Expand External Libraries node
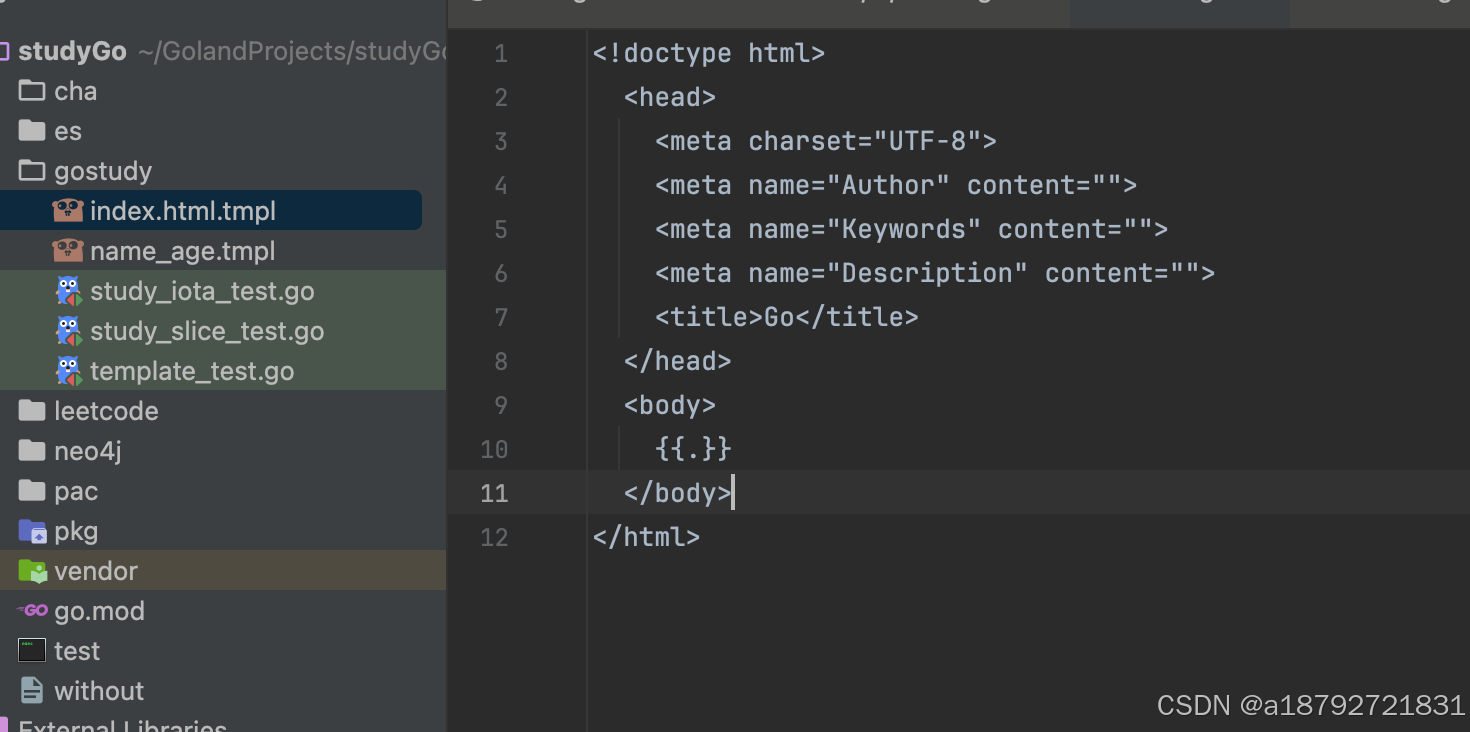Image resolution: width=1470 pixels, height=732 pixels. point(123,726)
